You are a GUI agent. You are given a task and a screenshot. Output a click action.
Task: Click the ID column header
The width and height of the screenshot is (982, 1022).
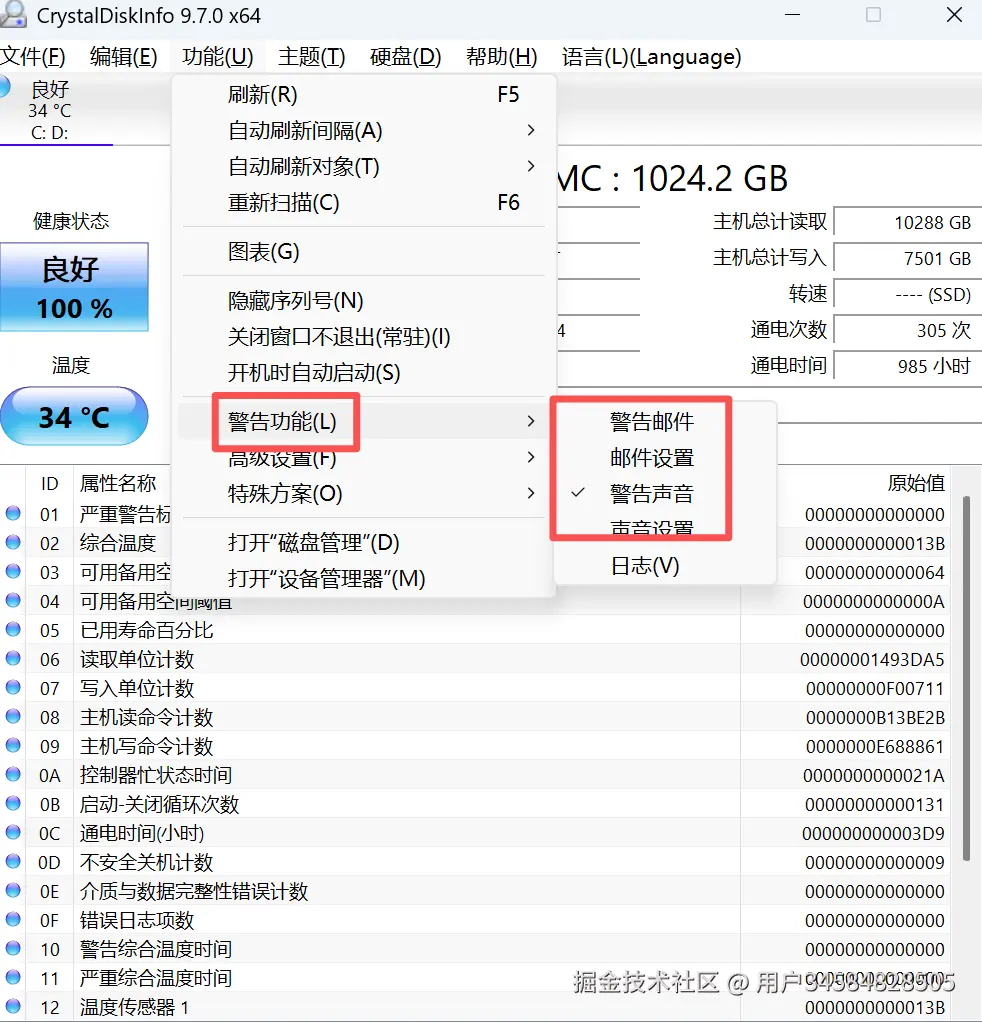[50, 484]
